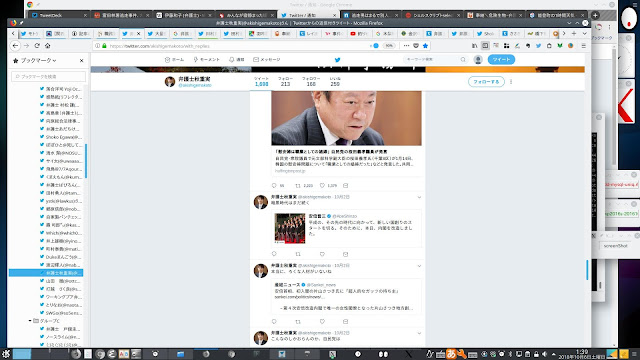Click the Firefox window shade chevron

click(x=570, y=23)
